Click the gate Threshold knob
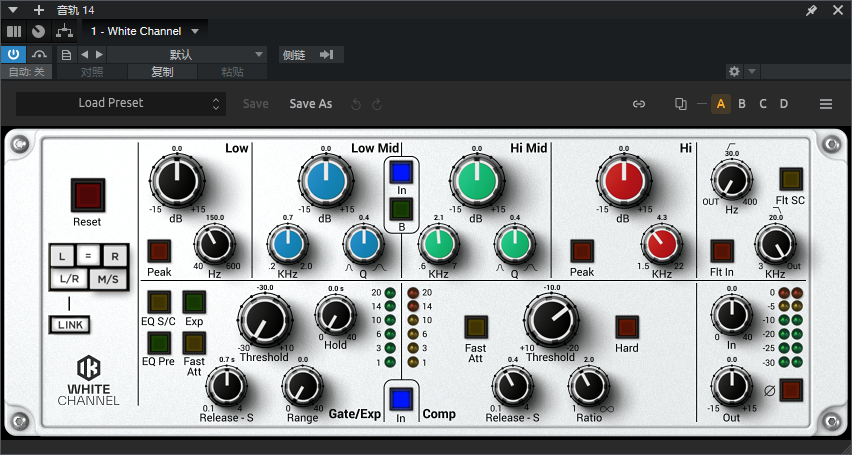This screenshot has height=455, width=852. [266, 320]
